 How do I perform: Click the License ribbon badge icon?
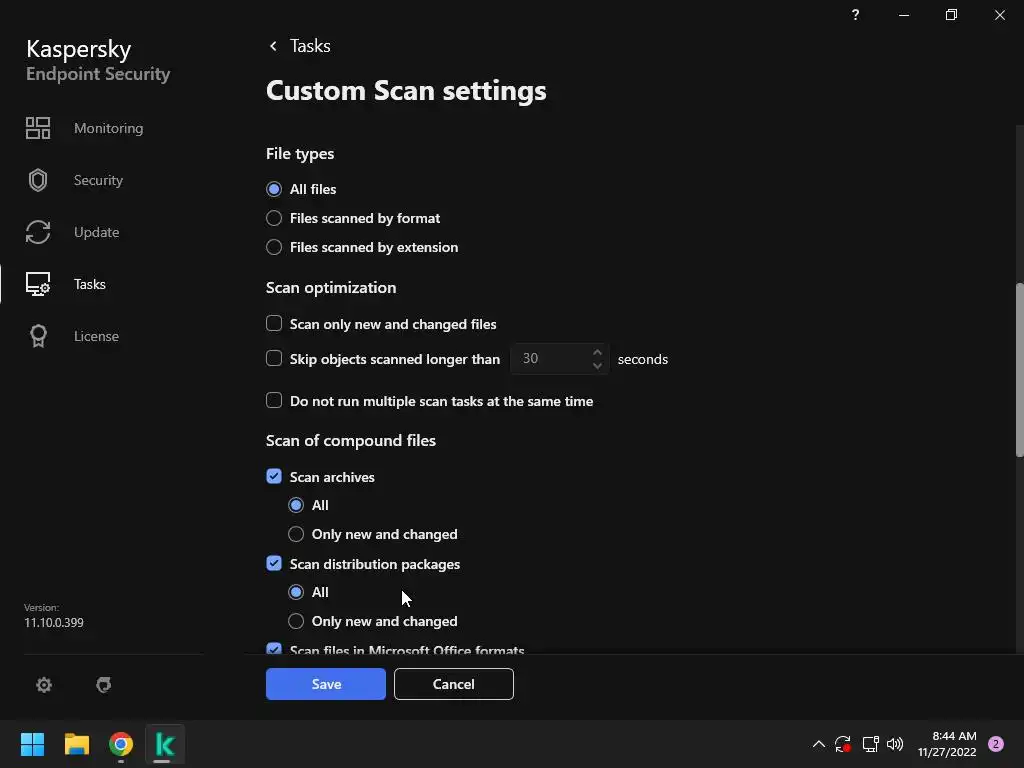pos(38,336)
